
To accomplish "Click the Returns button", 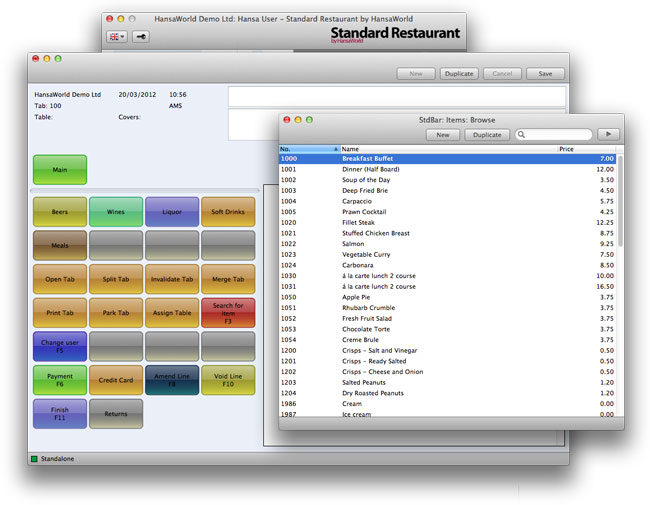I will pos(116,413).
